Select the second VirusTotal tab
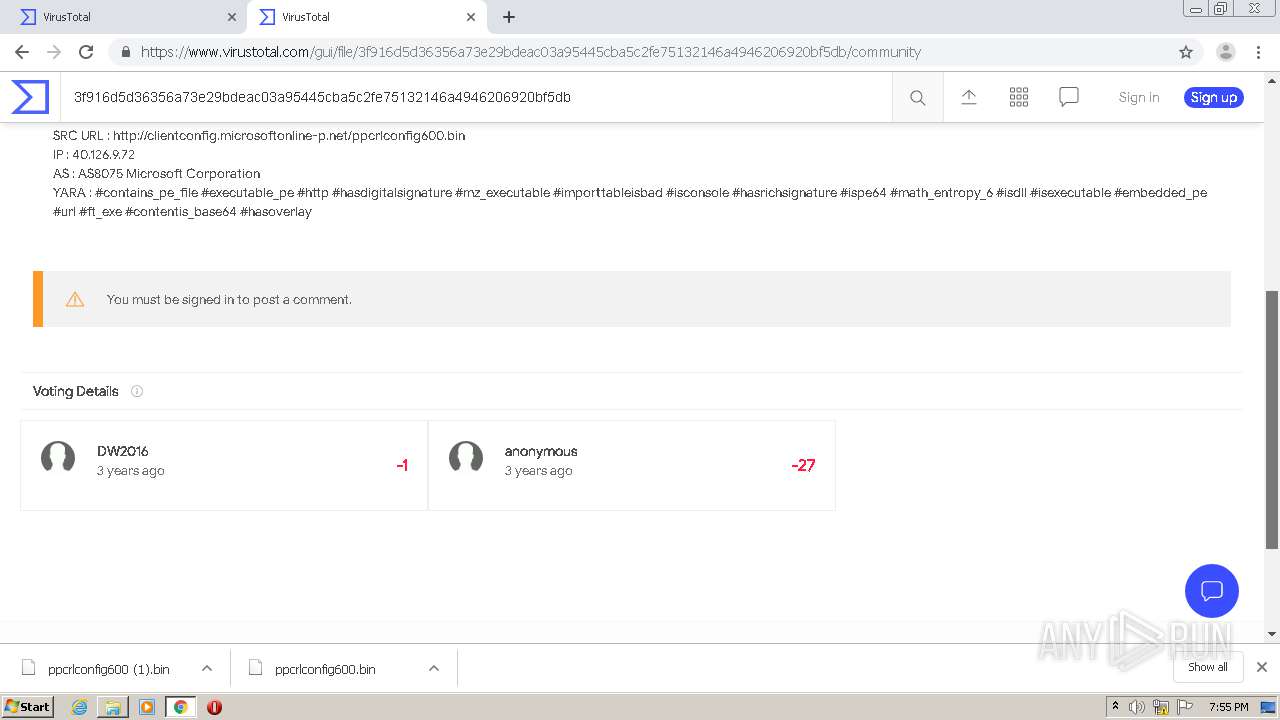 click(366, 17)
